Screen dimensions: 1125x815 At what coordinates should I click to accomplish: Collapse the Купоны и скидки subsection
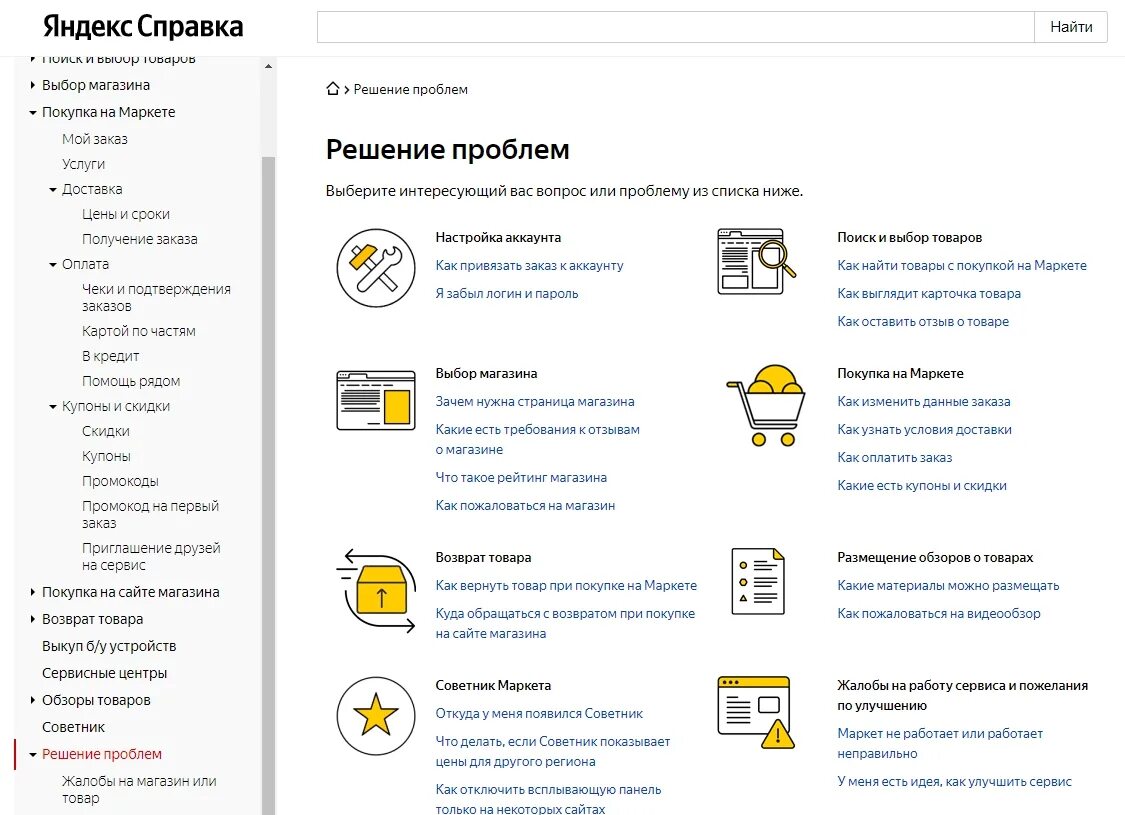(52, 407)
